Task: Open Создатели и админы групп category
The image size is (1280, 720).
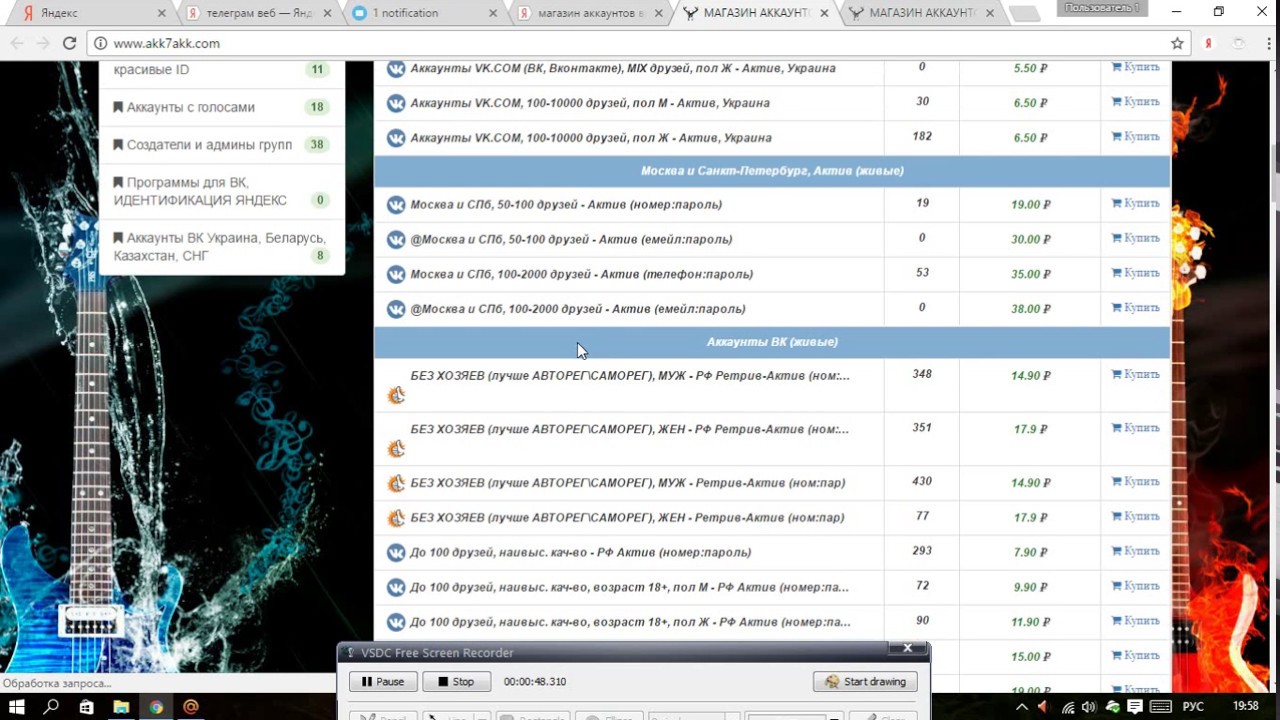Action: pos(221,144)
